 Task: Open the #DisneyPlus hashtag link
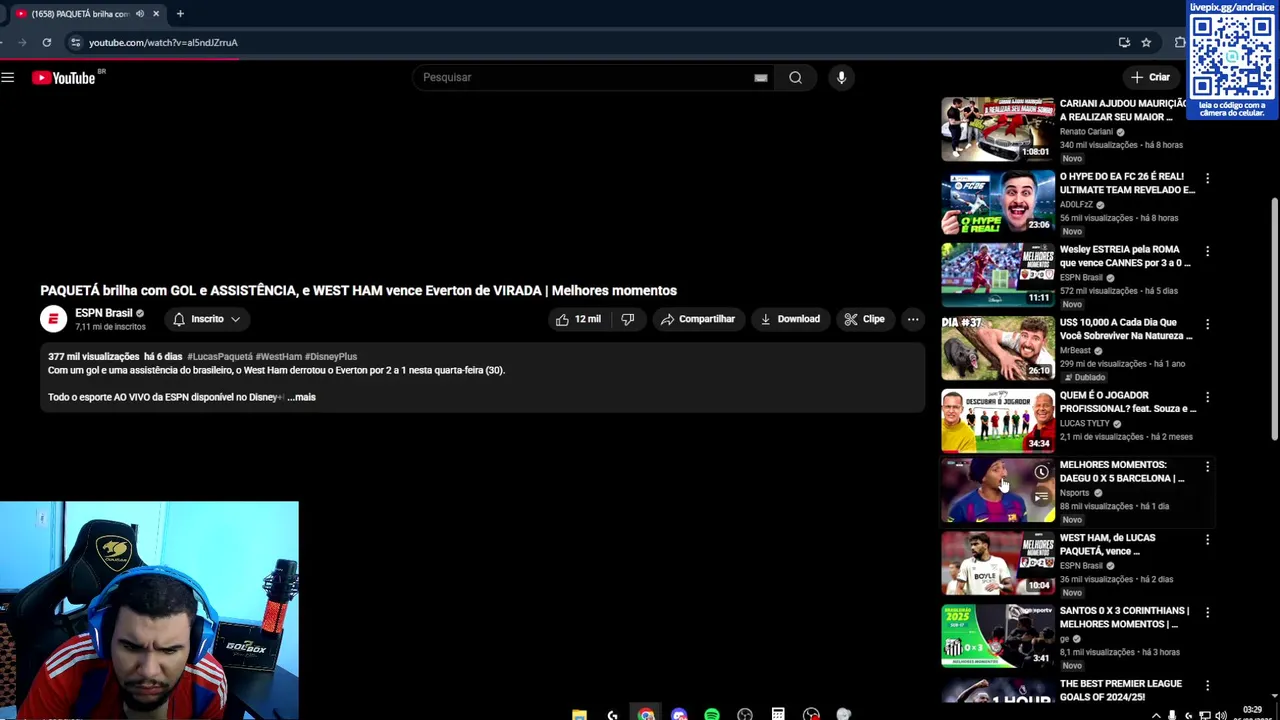[331, 356]
